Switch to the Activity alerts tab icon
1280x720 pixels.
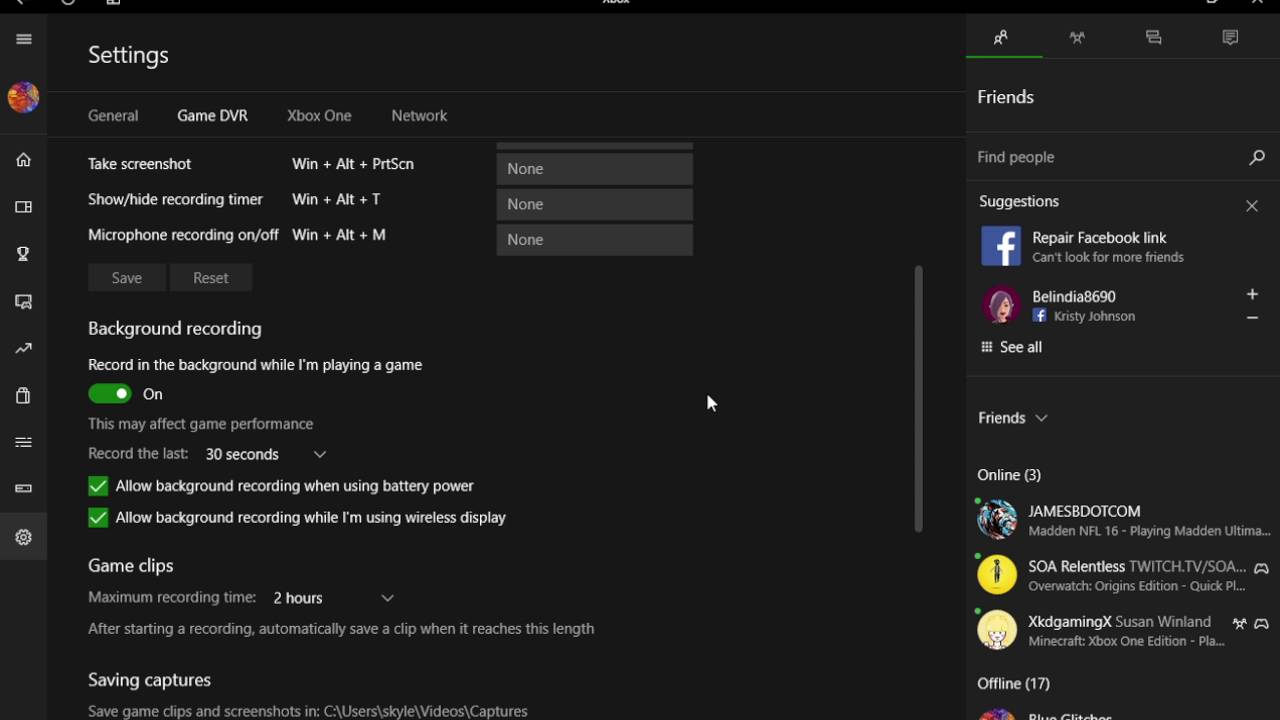[1231, 38]
